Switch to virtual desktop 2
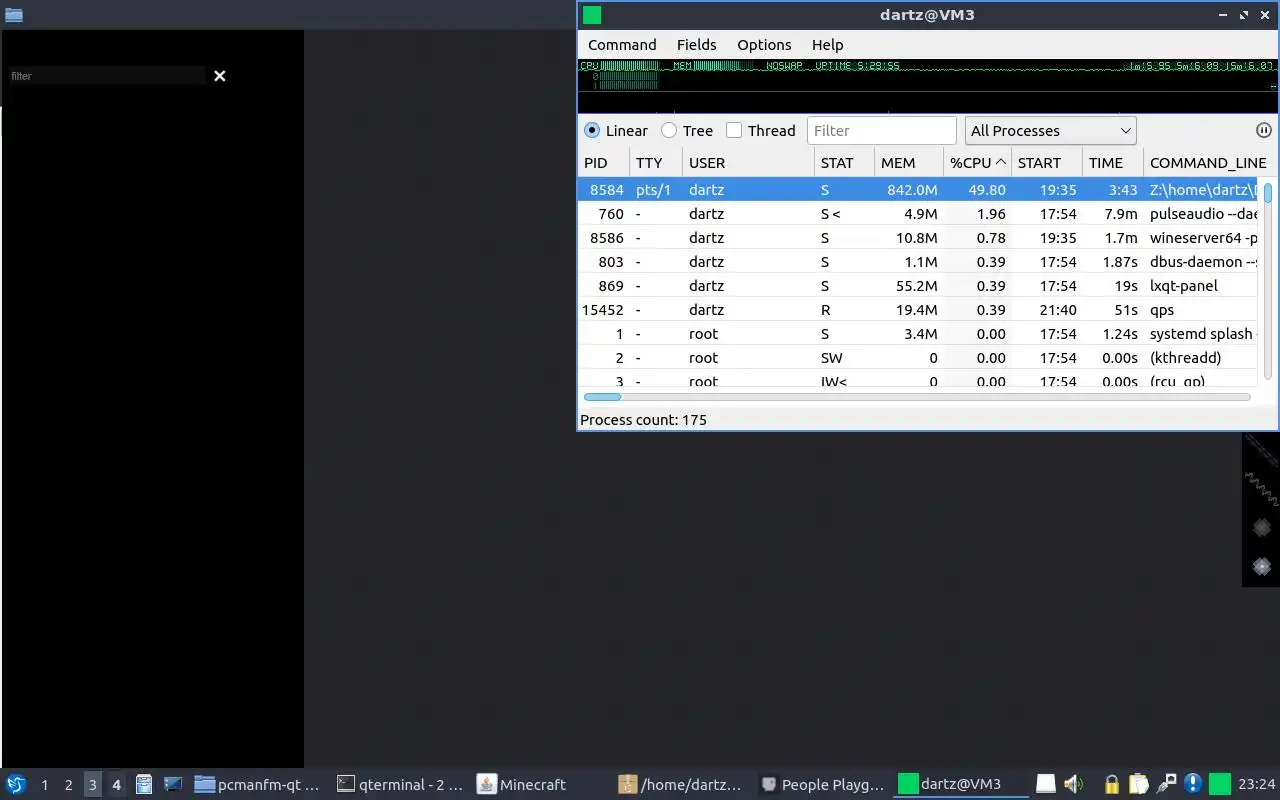 [x=68, y=785]
